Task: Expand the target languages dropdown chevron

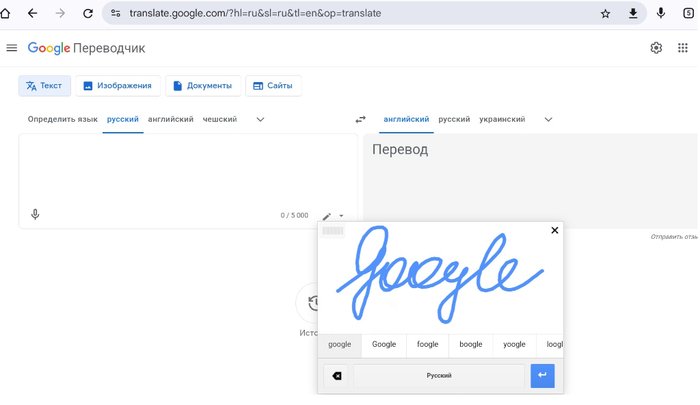Action: 548,119
